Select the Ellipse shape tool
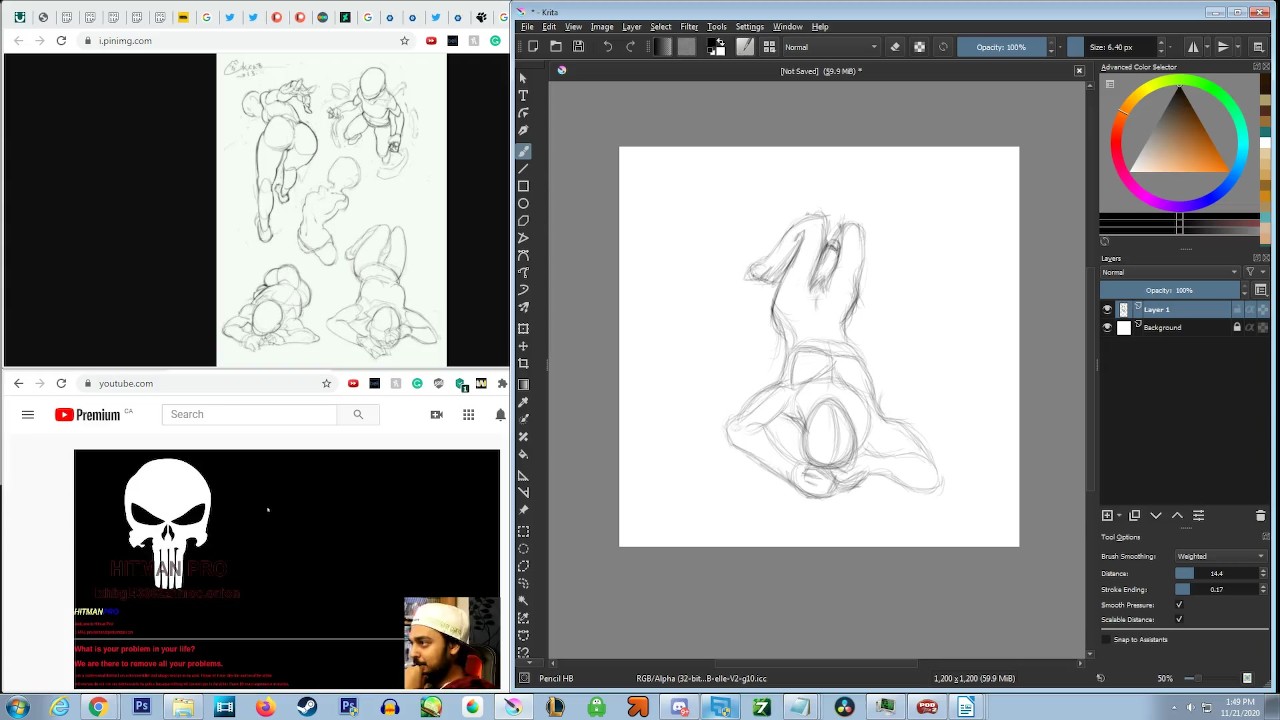The height and width of the screenshot is (720, 1280). tap(523, 204)
